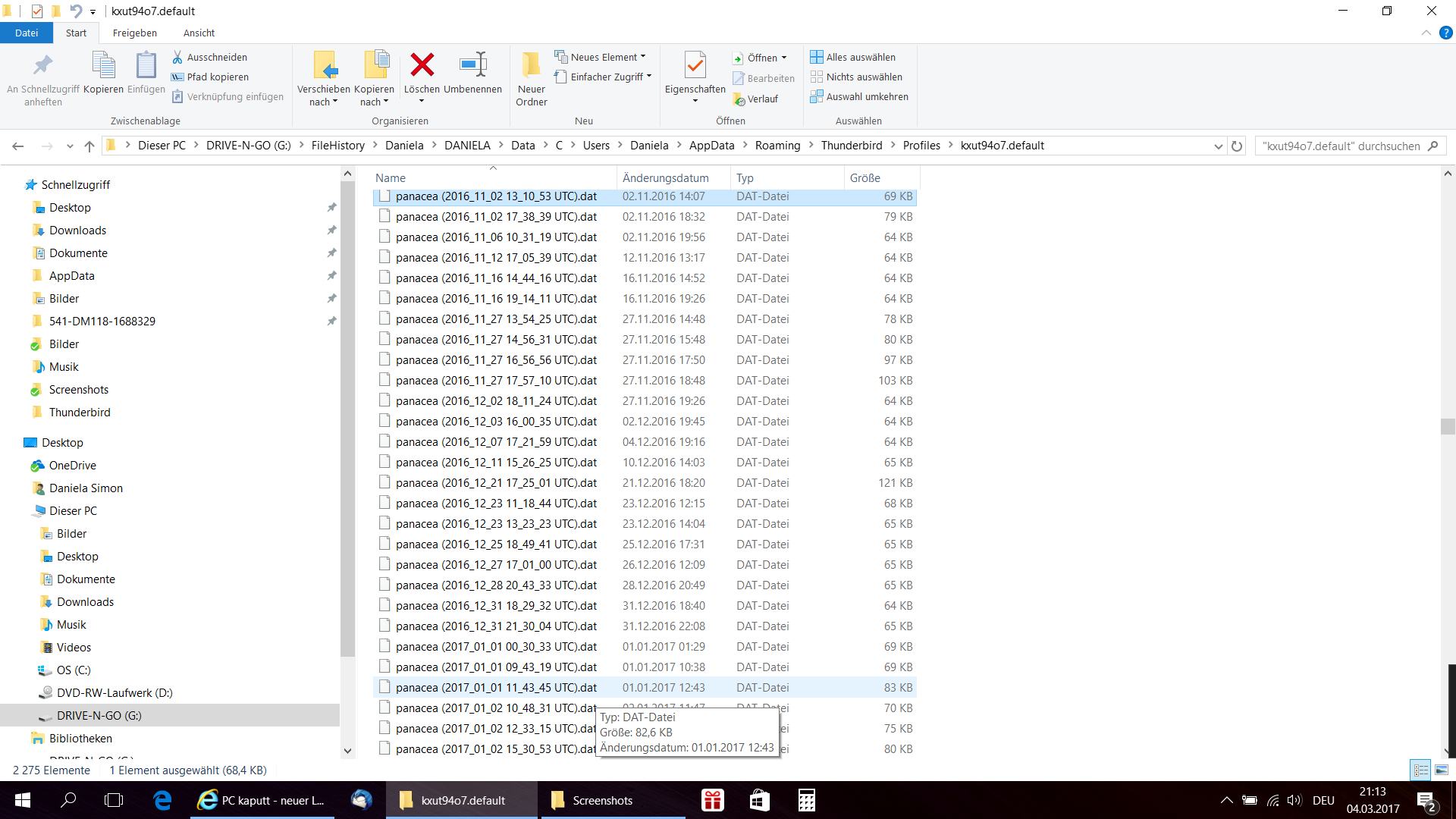The height and width of the screenshot is (819, 1456).
Task: Tick checkbox for panacea 2016_12_07 17_21_59 file
Action: [x=384, y=441]
